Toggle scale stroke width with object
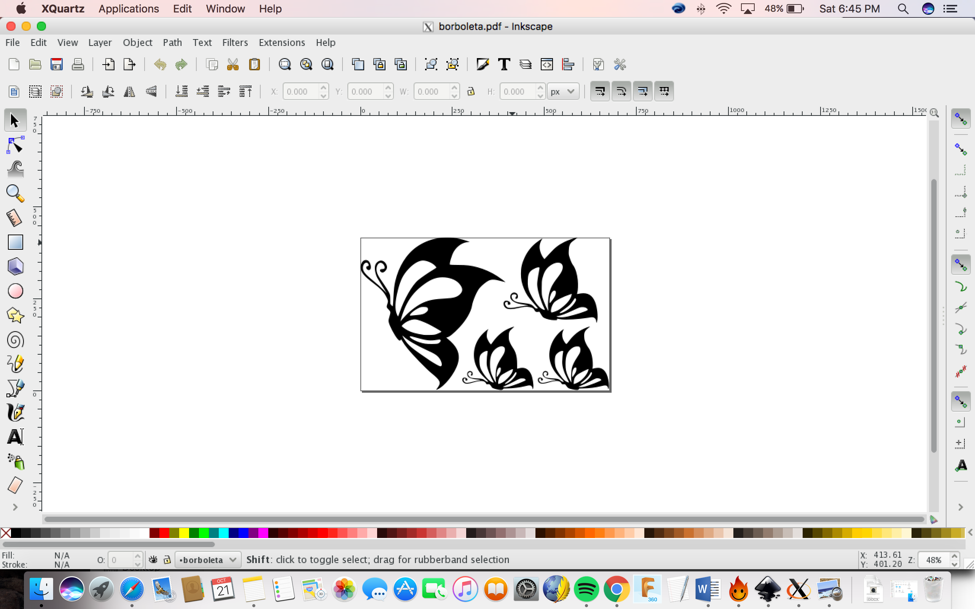The height and width of the screenshot is (609, 975). tap(599, 91)
